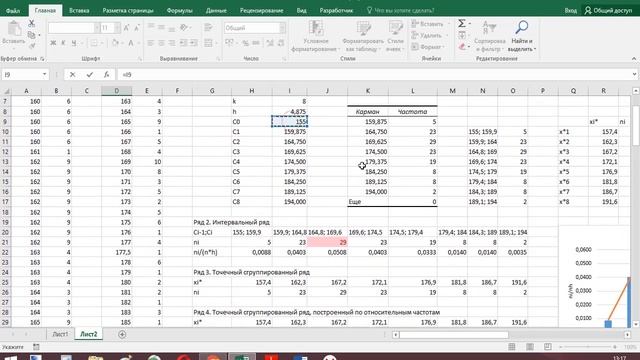
Task: Click the increase decimal places icon
Action: (270, 43)
